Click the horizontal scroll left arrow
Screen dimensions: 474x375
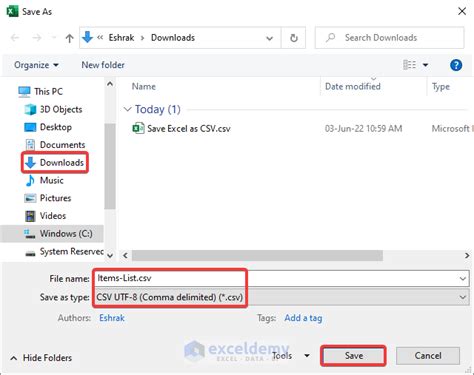click(125, 256)
